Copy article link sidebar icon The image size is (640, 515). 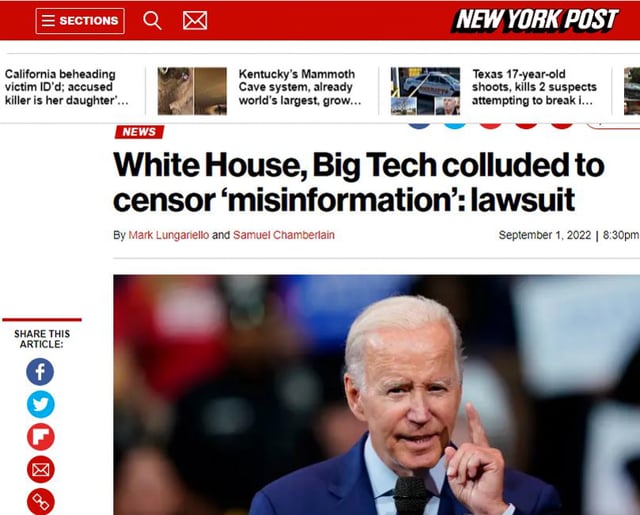point(40,502)
